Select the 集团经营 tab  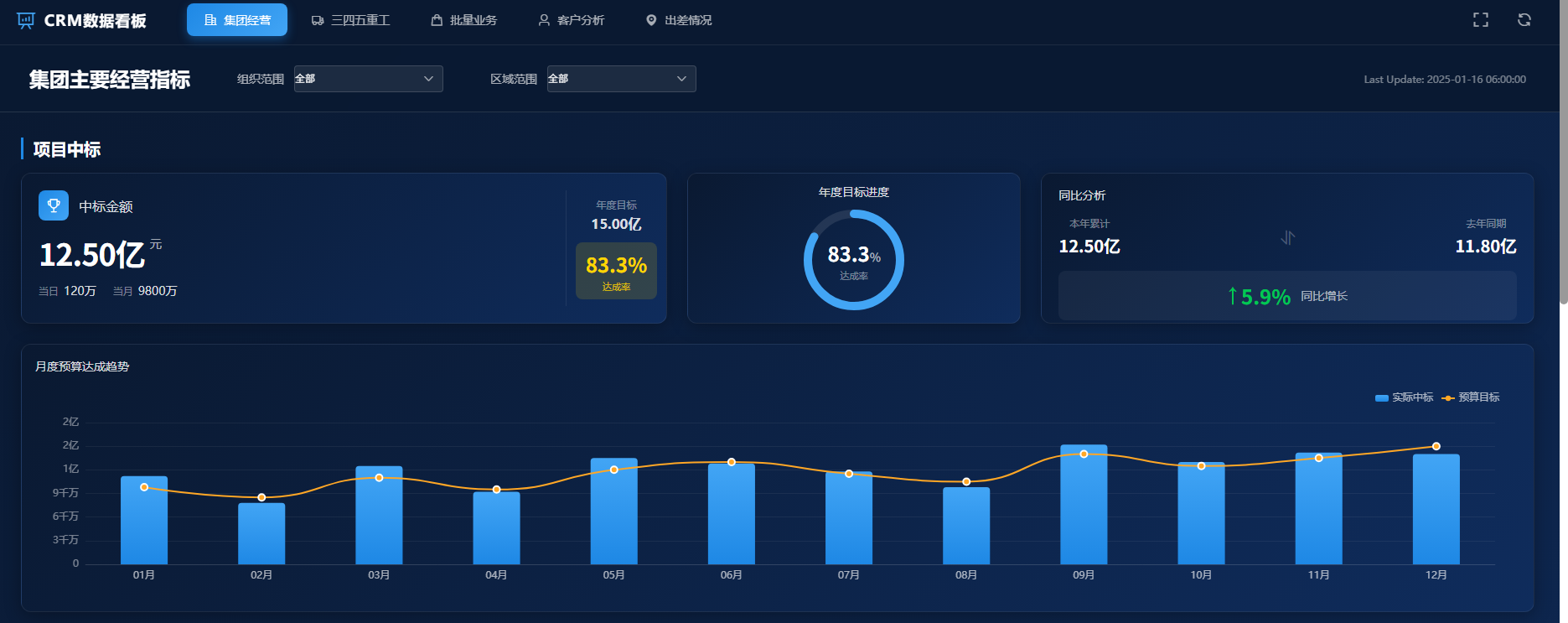(x=237, y=20)
